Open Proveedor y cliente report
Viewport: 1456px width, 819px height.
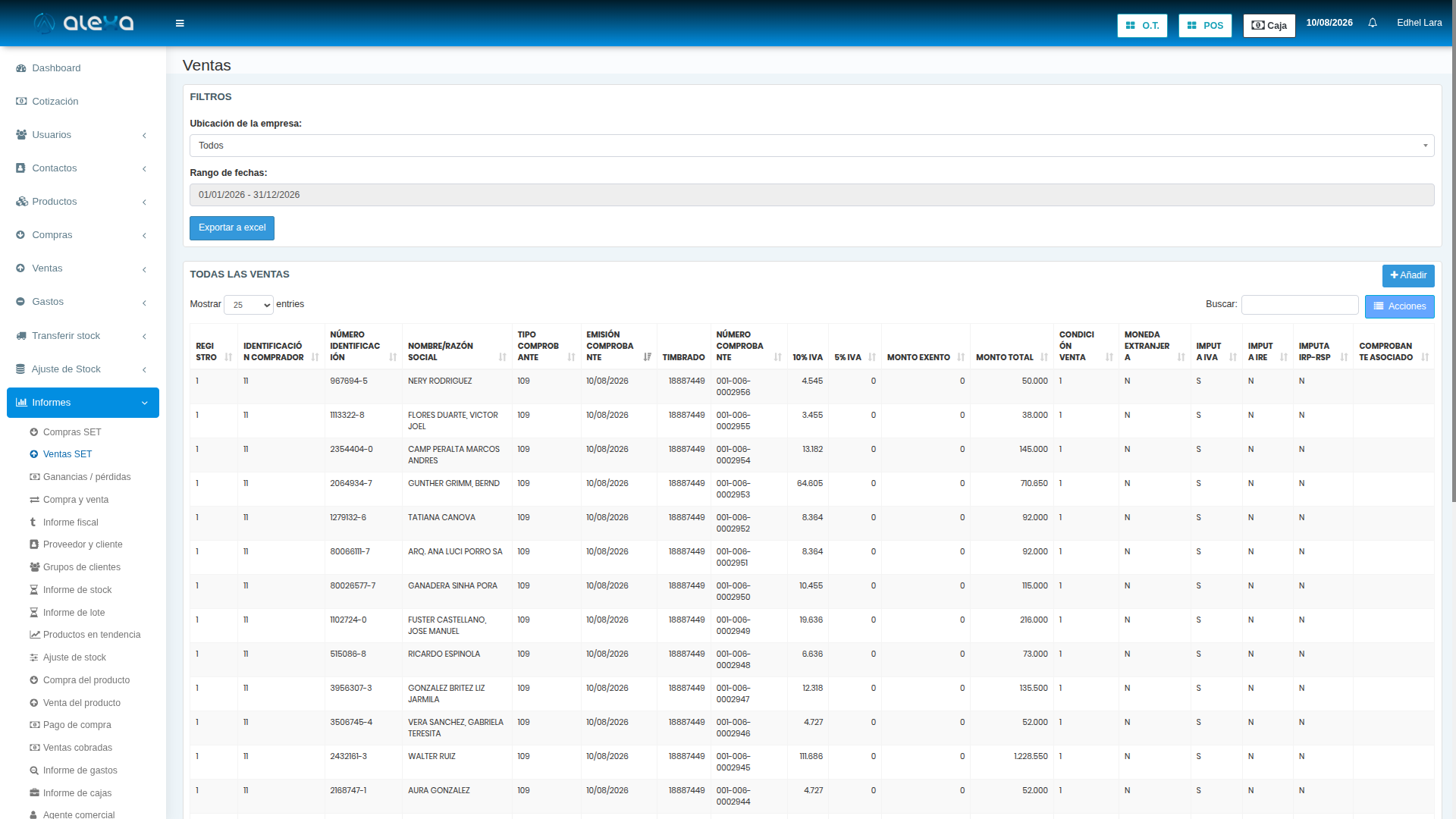pyautogui.click(x=83, y=544)
